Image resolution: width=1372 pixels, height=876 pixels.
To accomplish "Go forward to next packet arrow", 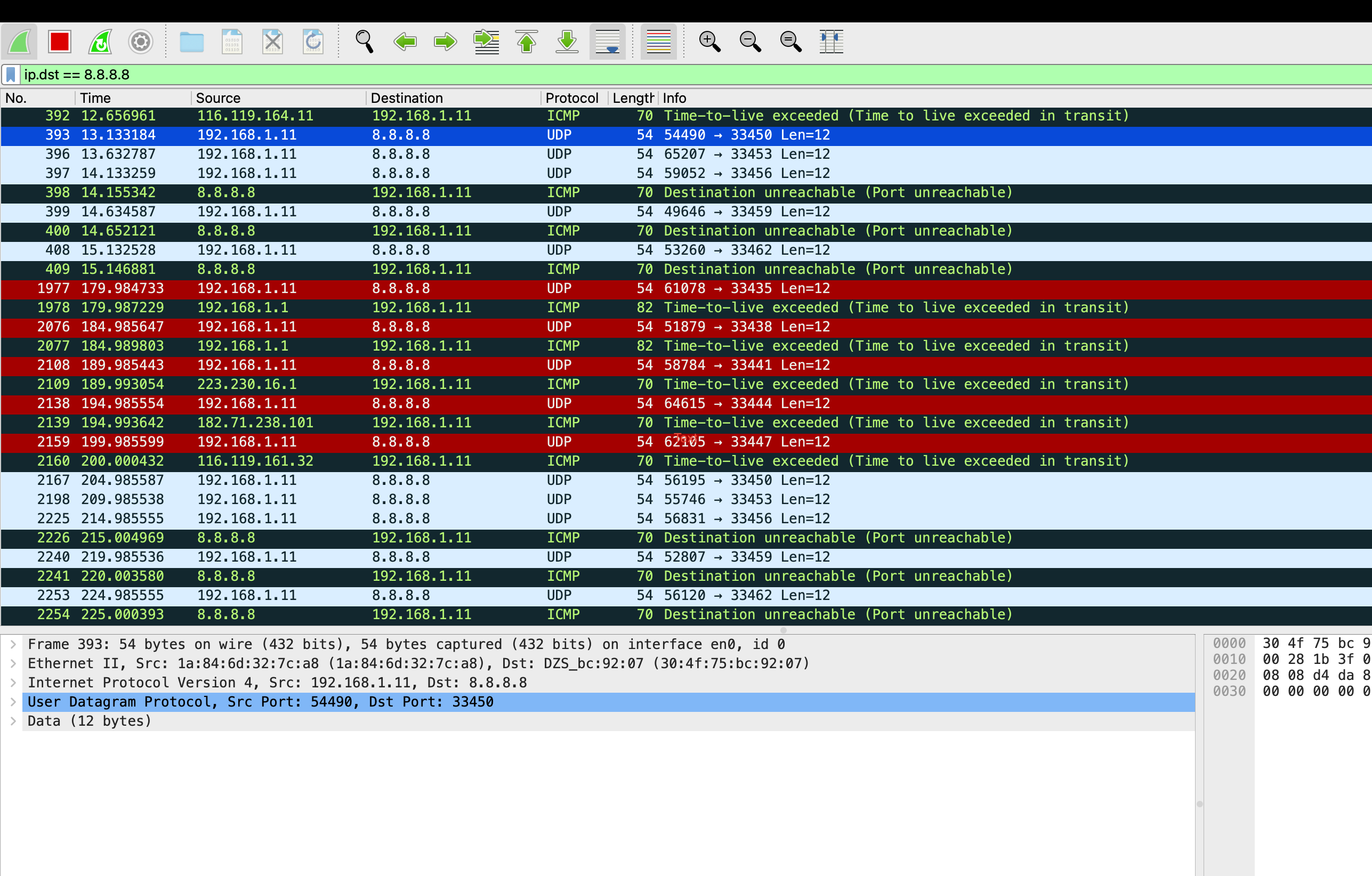I will (445, 42).
